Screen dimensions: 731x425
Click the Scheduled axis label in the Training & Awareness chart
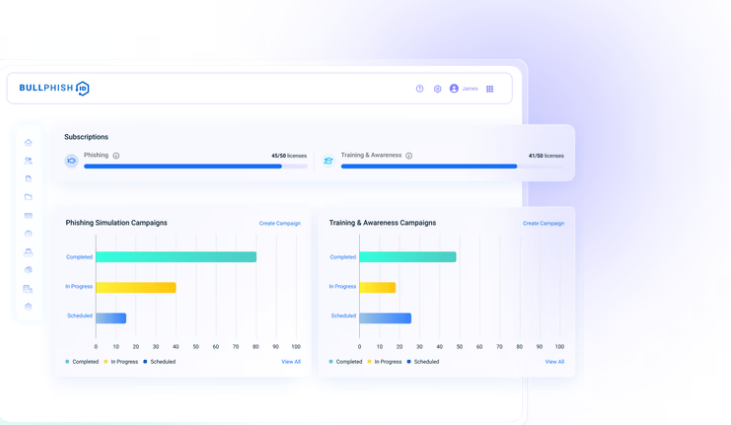343,316
